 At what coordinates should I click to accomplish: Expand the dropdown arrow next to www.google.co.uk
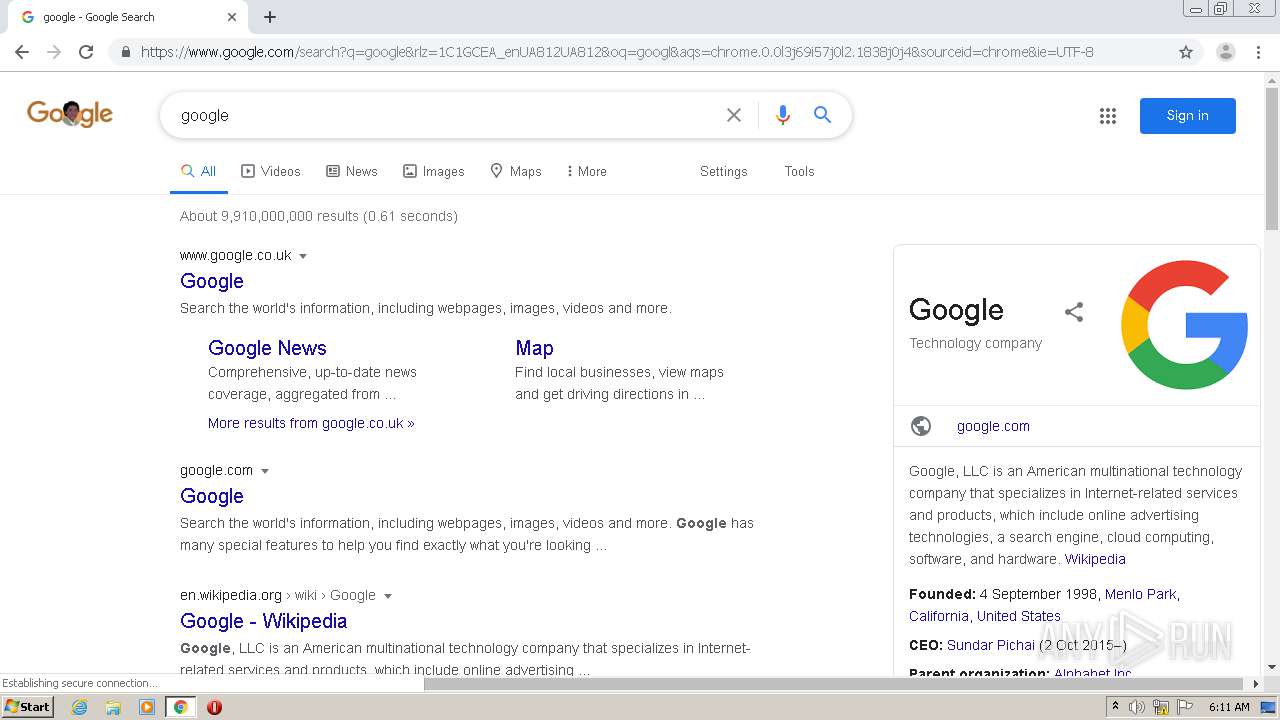pos(303,256)
